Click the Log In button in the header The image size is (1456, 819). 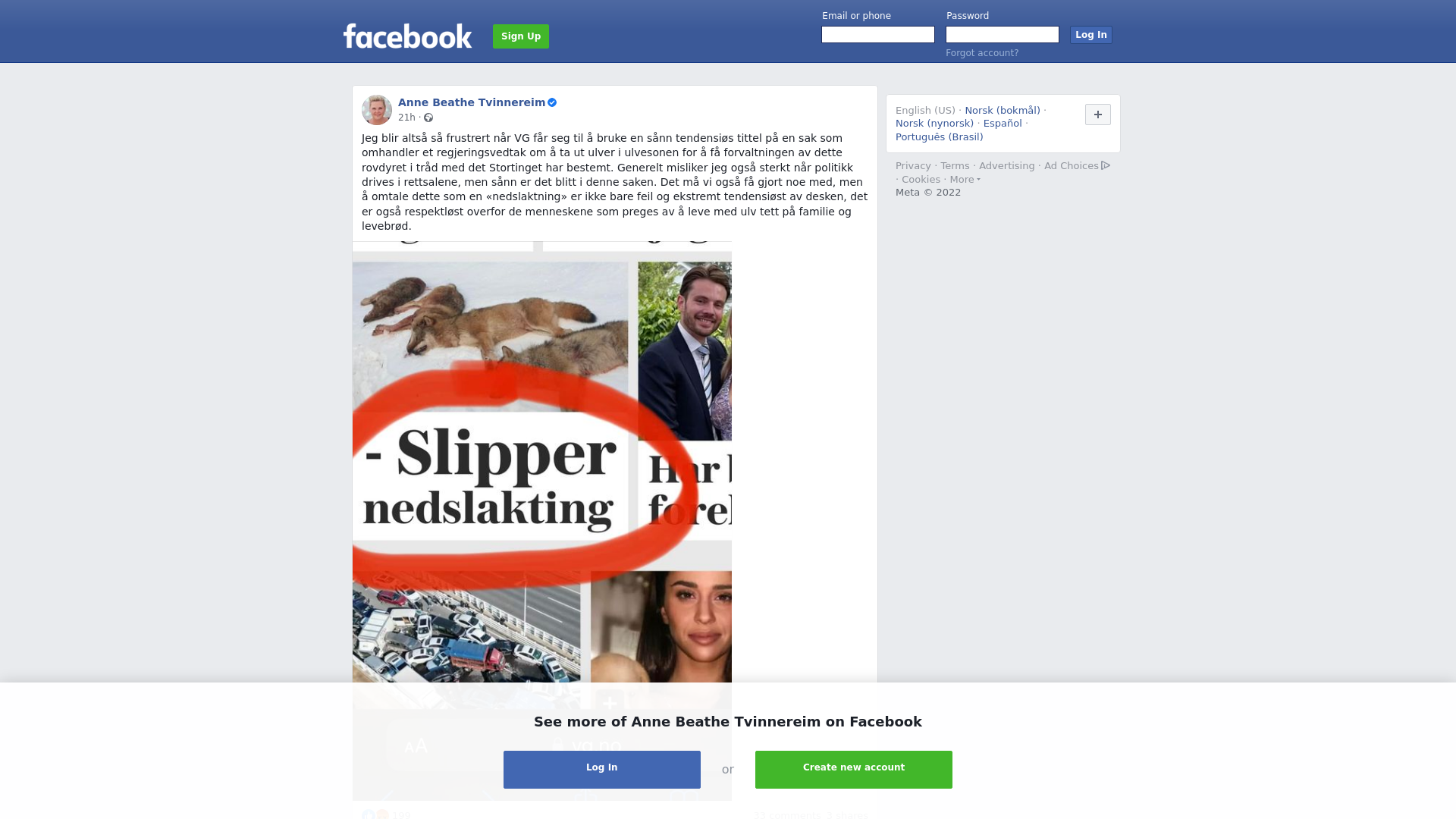(1091, 35)
